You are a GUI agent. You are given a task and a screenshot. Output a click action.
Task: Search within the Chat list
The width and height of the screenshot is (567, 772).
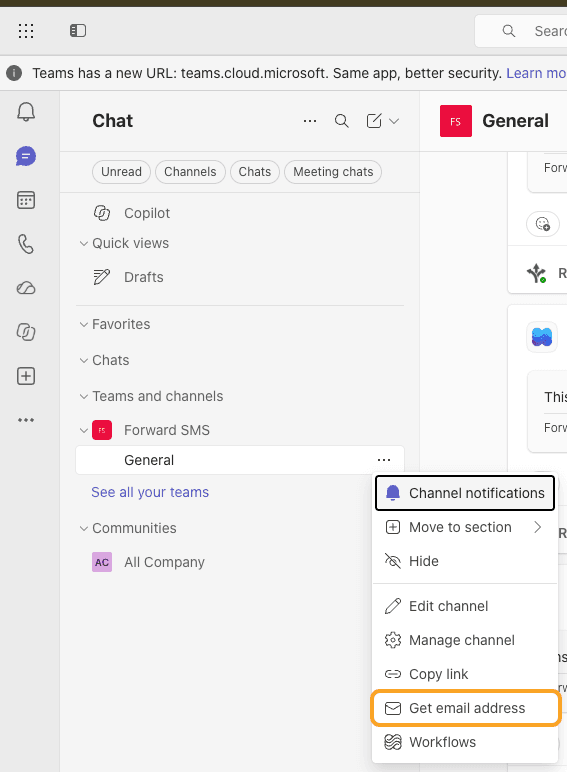342,121
